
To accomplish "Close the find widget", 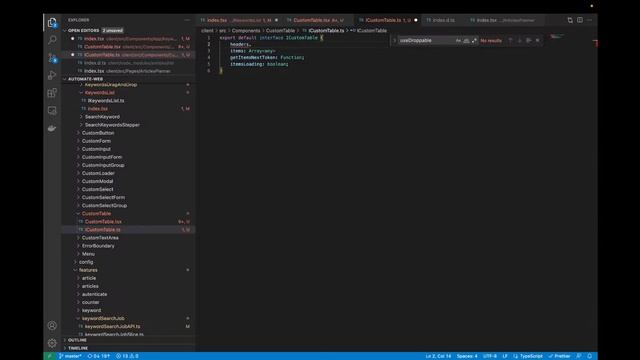I will (538, 40).
